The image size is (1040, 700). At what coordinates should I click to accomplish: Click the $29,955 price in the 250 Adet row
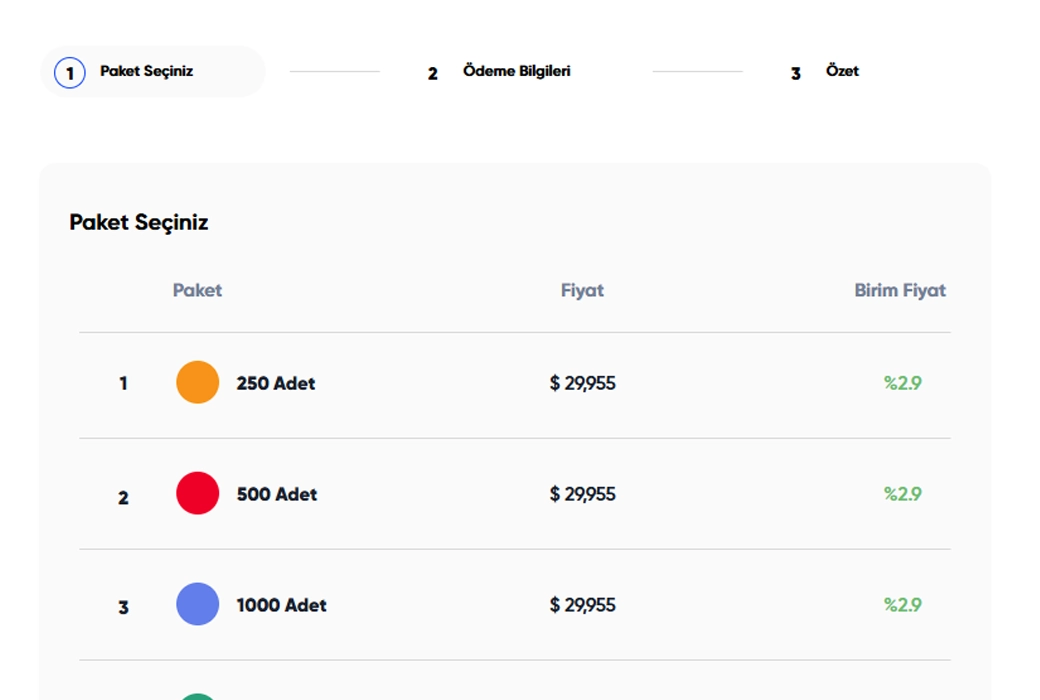[582, 383]
